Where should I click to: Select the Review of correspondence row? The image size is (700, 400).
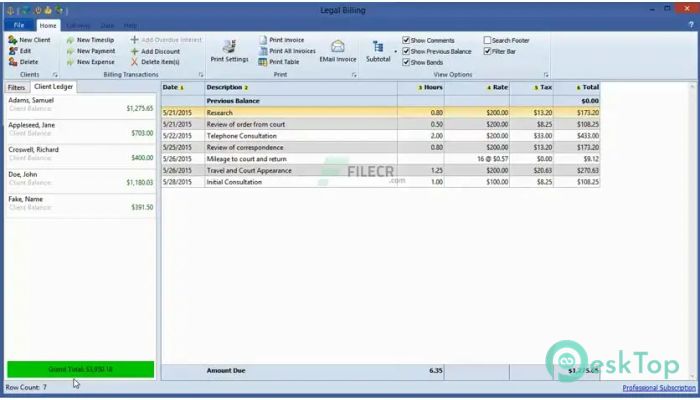click(380, 147)
